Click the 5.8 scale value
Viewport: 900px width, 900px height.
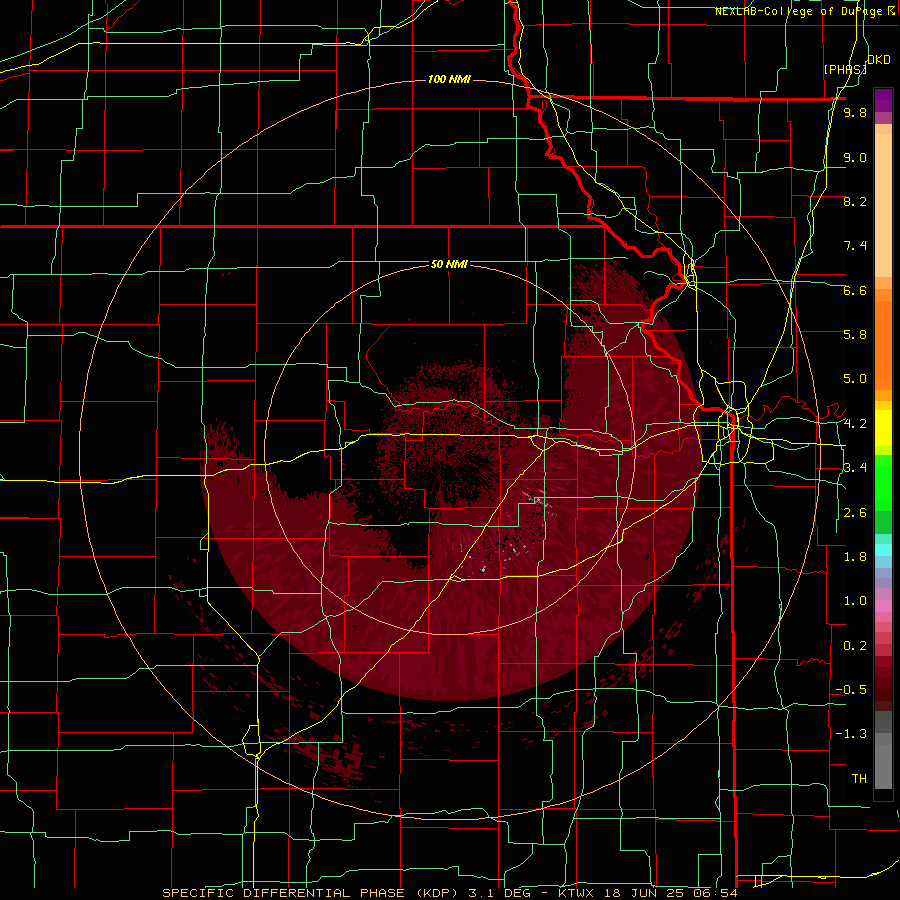(x=855, y=335)
